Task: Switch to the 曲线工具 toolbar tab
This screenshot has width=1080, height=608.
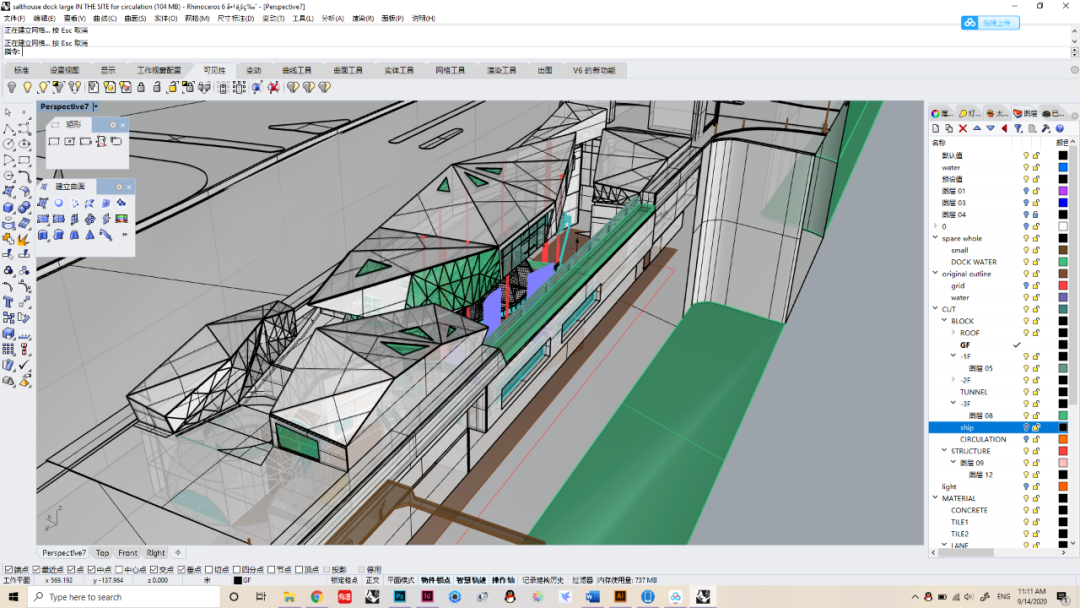Action: point(297,71)
